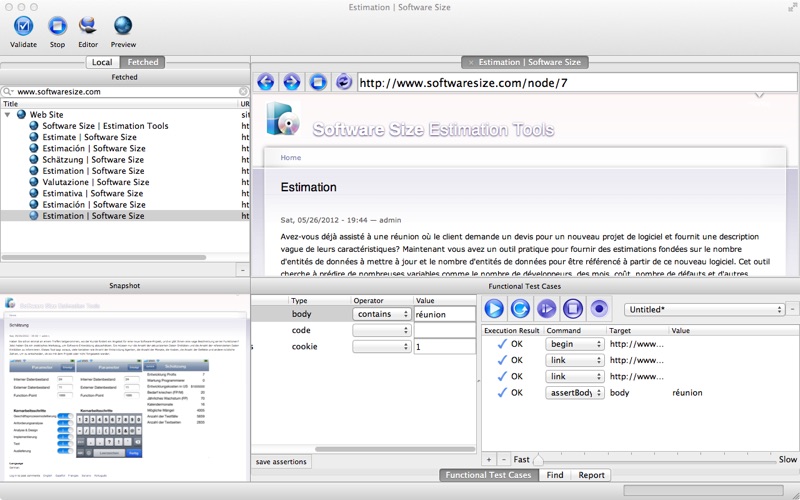
Task: Go back in the embedded browser
Action: pyautogui.click(x=266, y=82)
